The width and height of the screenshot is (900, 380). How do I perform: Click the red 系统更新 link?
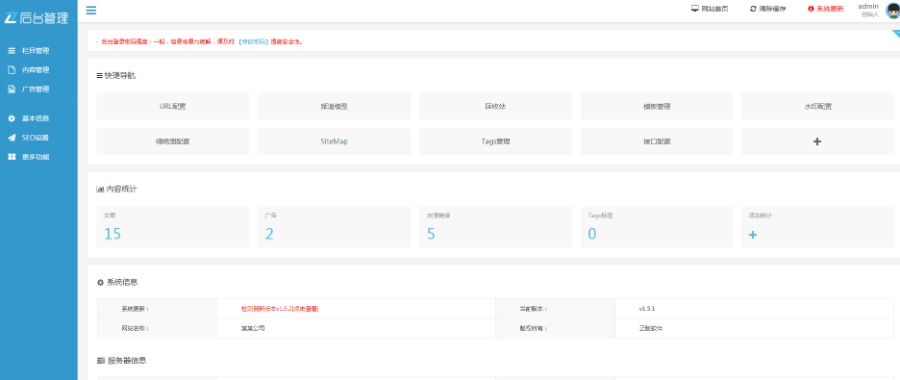click(x=825, y=9)
